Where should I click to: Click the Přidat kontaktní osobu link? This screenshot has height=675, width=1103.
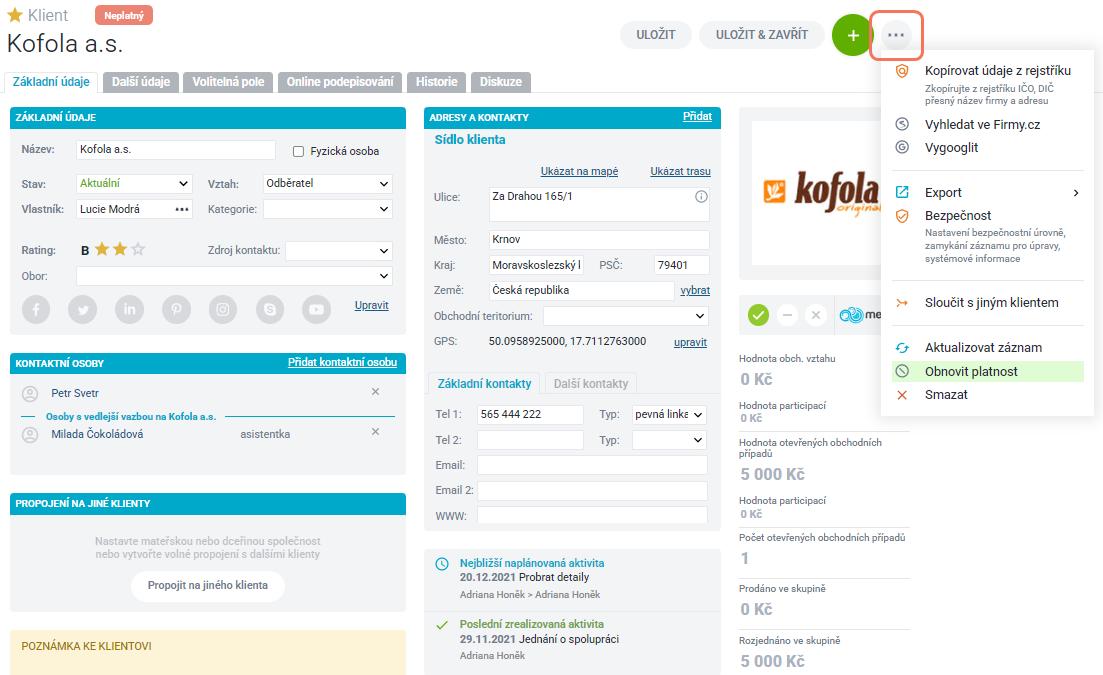click(343, 362)
